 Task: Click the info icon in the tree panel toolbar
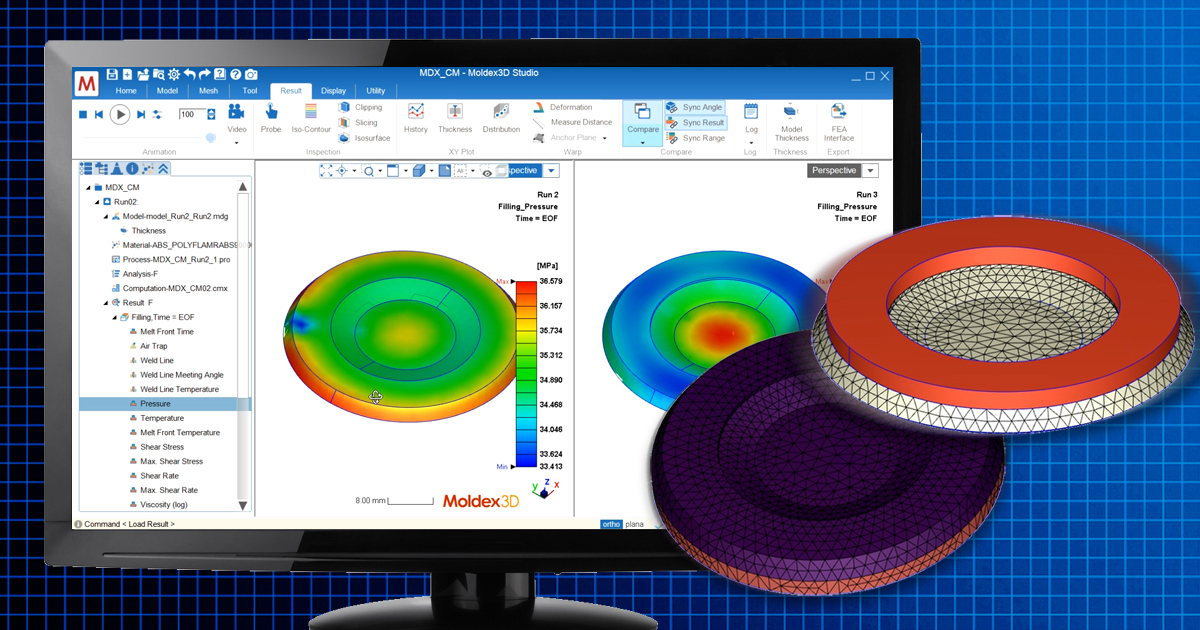(x=132, y=168)
